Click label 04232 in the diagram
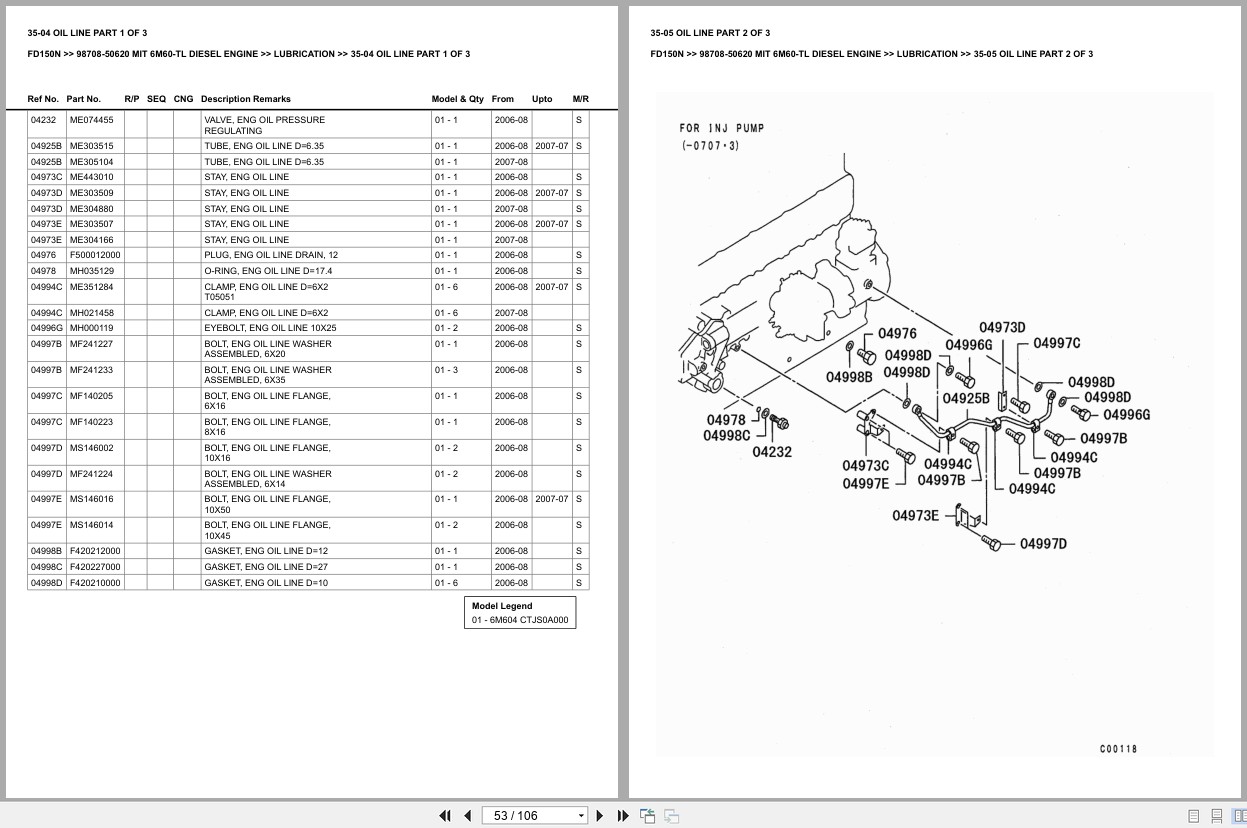1247x828 pixels. click(x=772, y=452)
